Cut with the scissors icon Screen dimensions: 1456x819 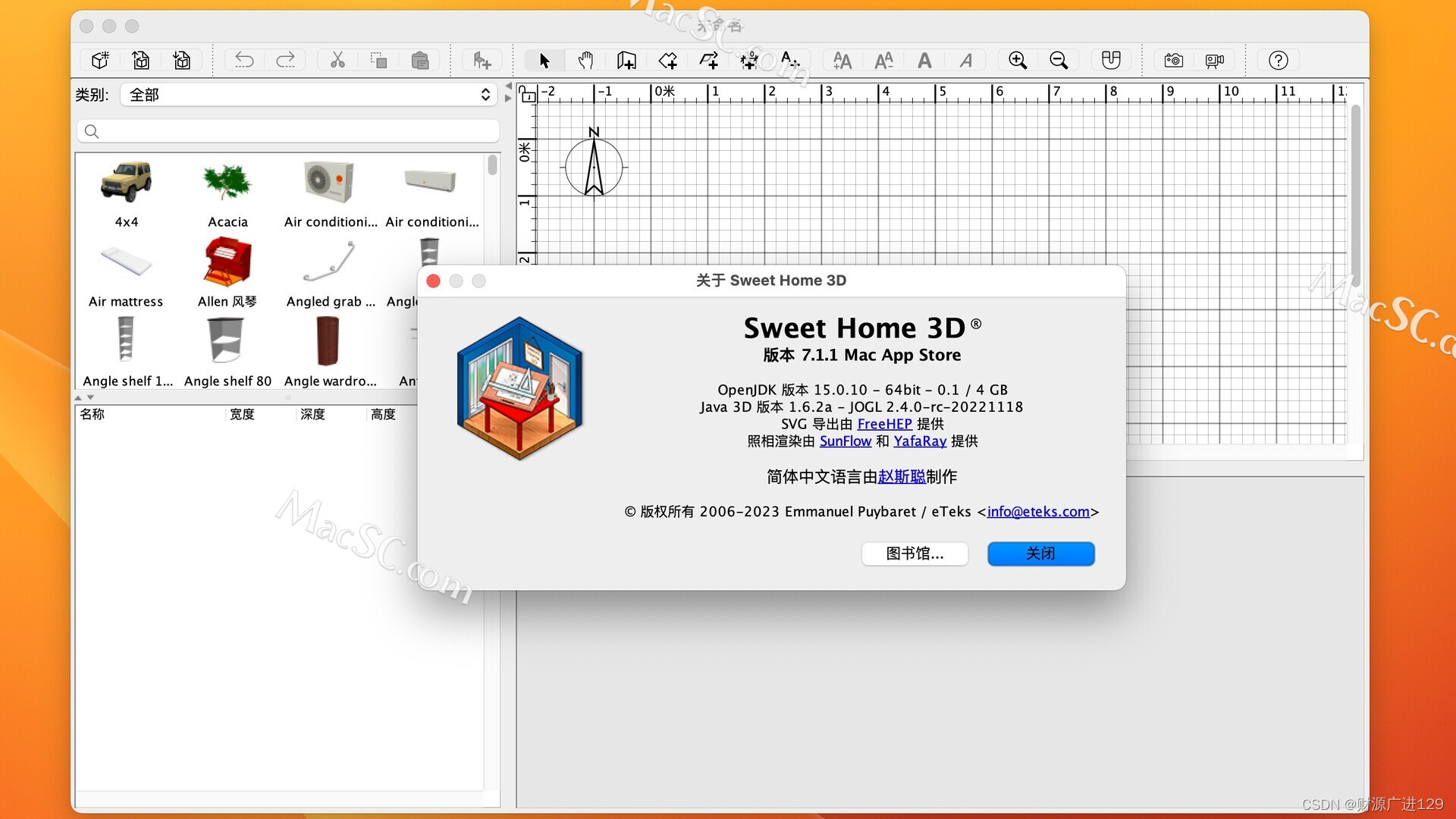337,60
